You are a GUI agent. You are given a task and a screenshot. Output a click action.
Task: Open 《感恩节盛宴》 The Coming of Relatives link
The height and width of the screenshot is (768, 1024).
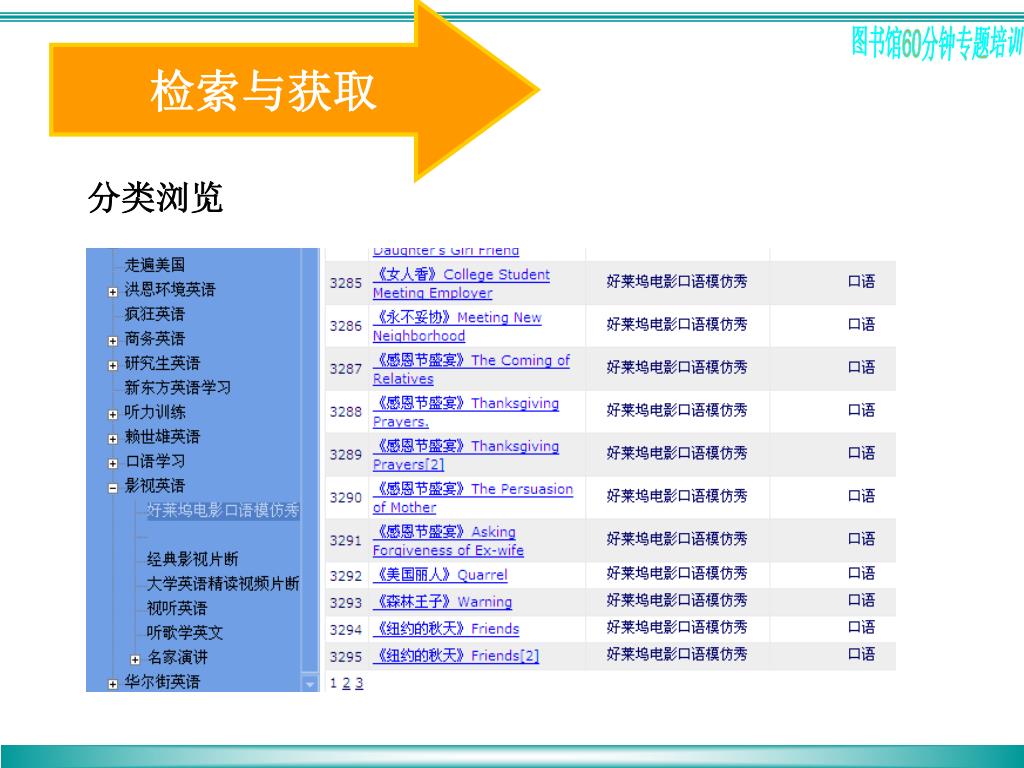point(471,369)
